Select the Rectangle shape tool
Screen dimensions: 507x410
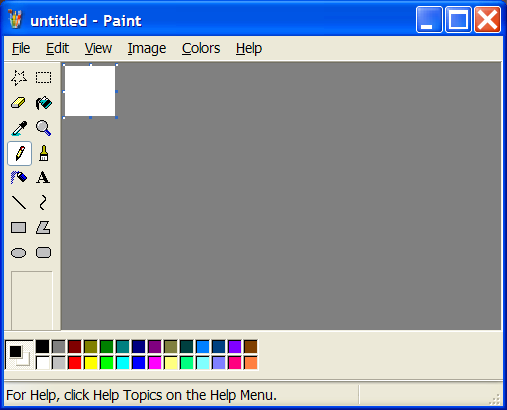19,228
